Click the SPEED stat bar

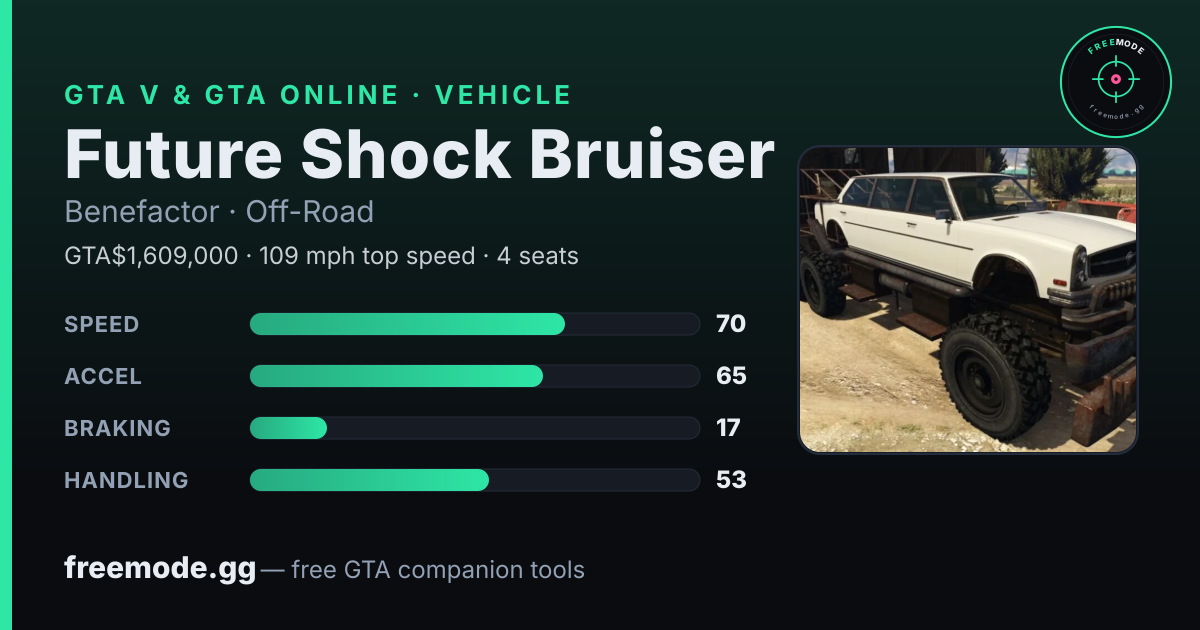[474, 324]
